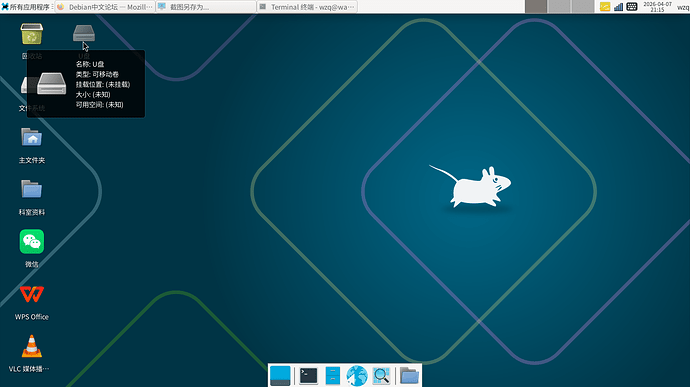690x387 pixels.
Task: Click Show Desktop icon in bottom dock
Action: coord(280,376)
